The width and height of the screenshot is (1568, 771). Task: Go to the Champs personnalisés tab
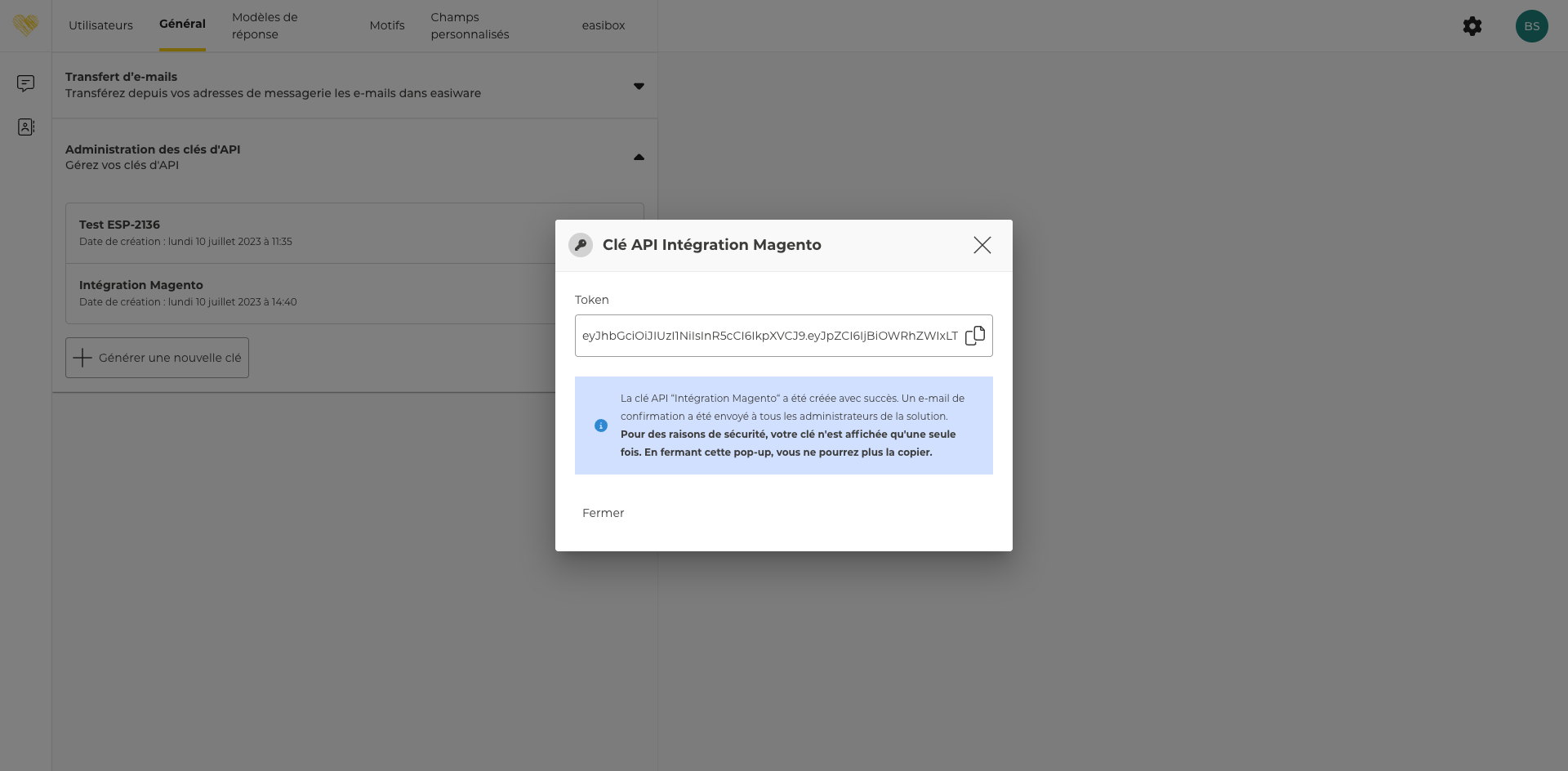[470, 25]
